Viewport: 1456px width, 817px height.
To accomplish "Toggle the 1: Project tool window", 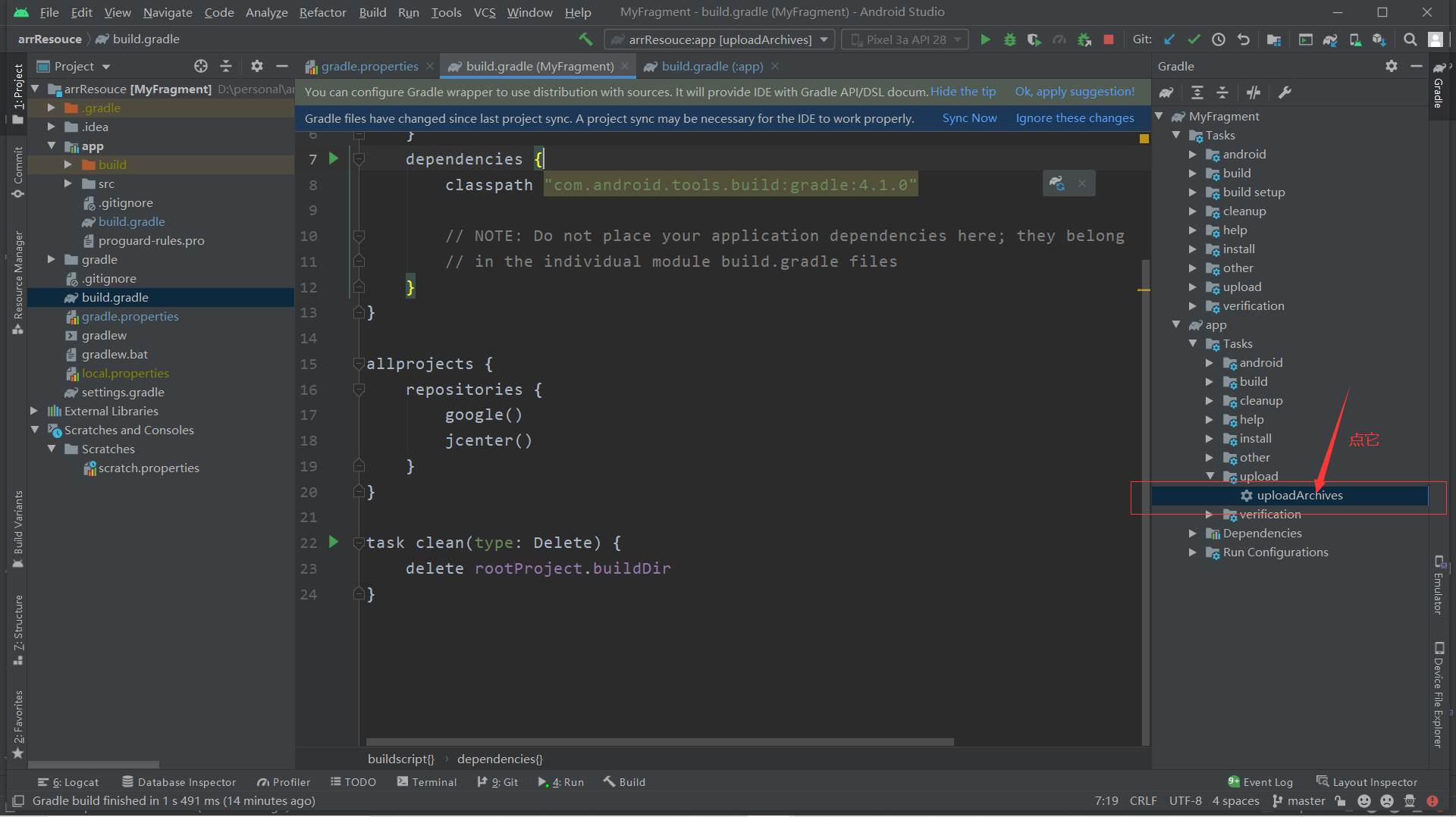I will (18, 92).
